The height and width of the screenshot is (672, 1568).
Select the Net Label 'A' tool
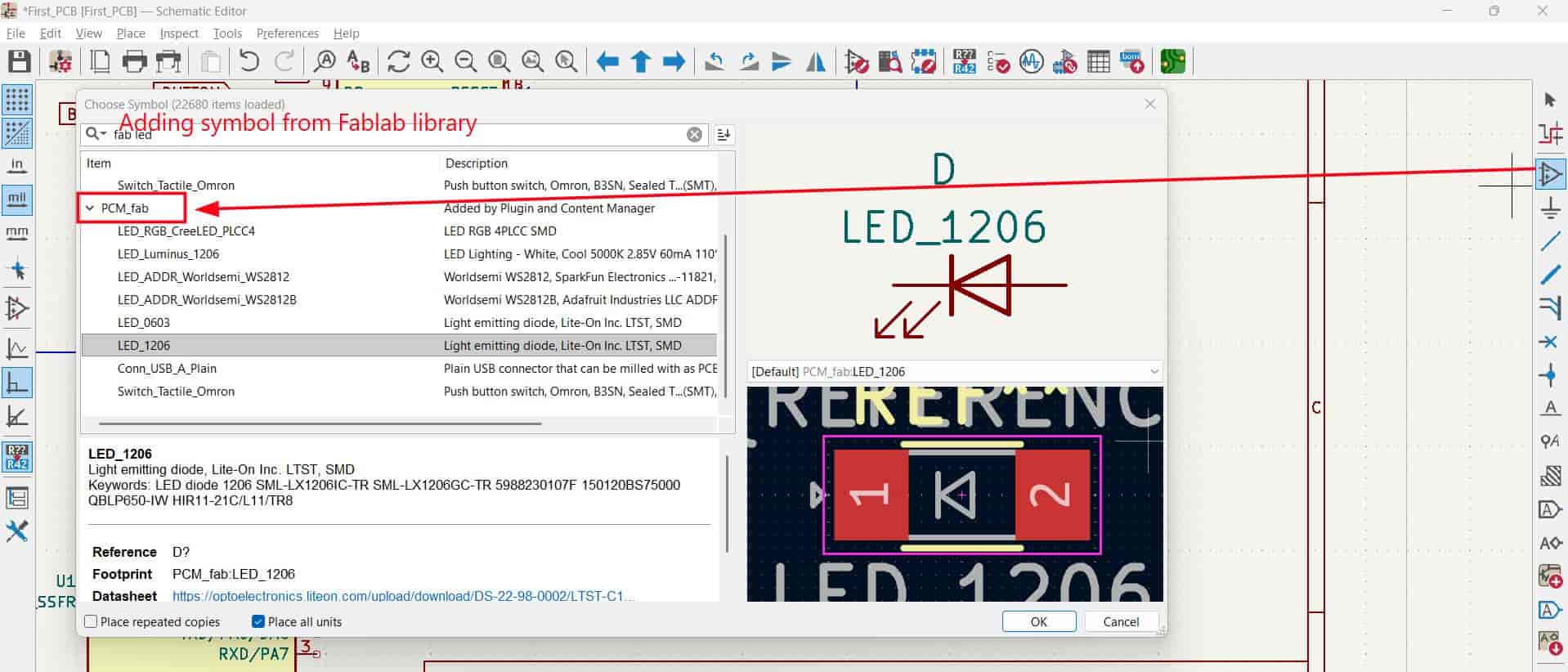pos(1550,409)
